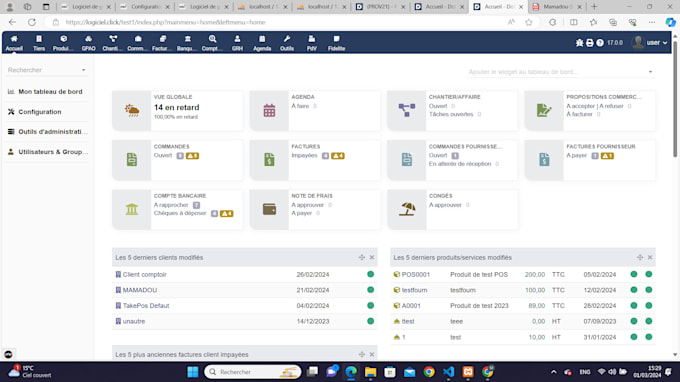Close the derniers clients modifiés widget

372,258
